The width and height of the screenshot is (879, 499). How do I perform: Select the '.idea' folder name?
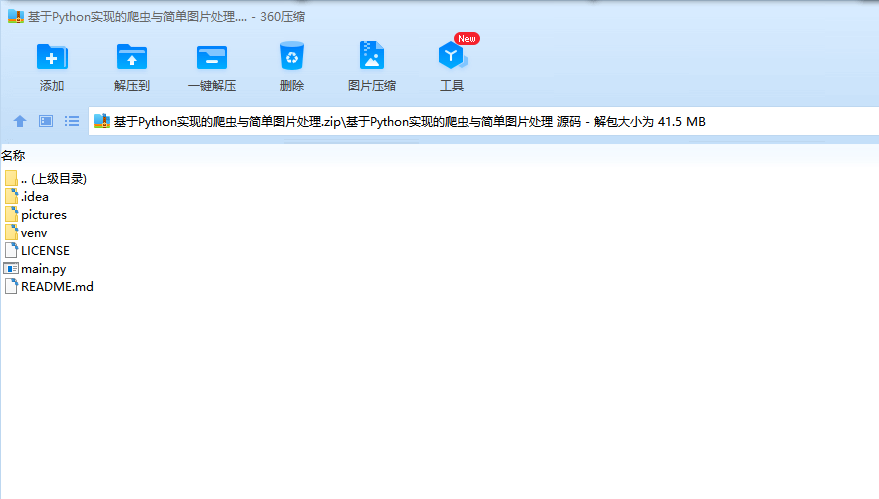(35, 197)
